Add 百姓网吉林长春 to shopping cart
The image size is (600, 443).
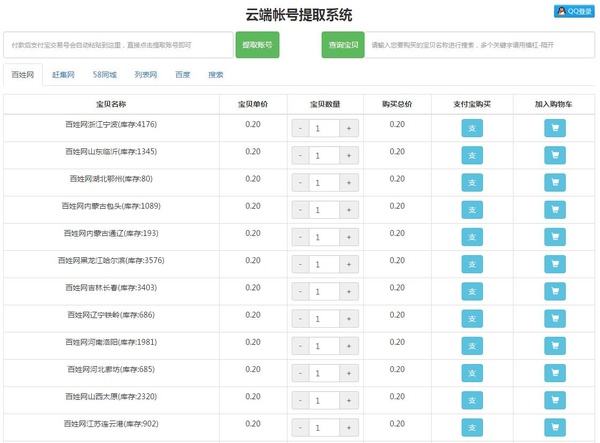(555, 292)
